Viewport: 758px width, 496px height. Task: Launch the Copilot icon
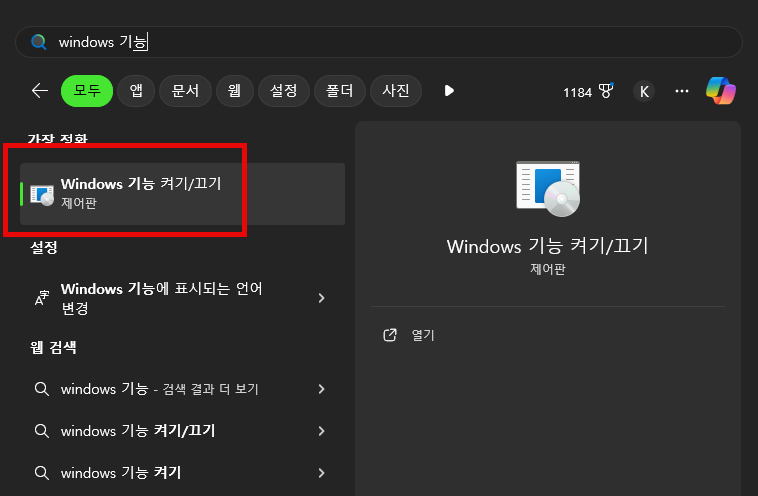pos(721,91)
